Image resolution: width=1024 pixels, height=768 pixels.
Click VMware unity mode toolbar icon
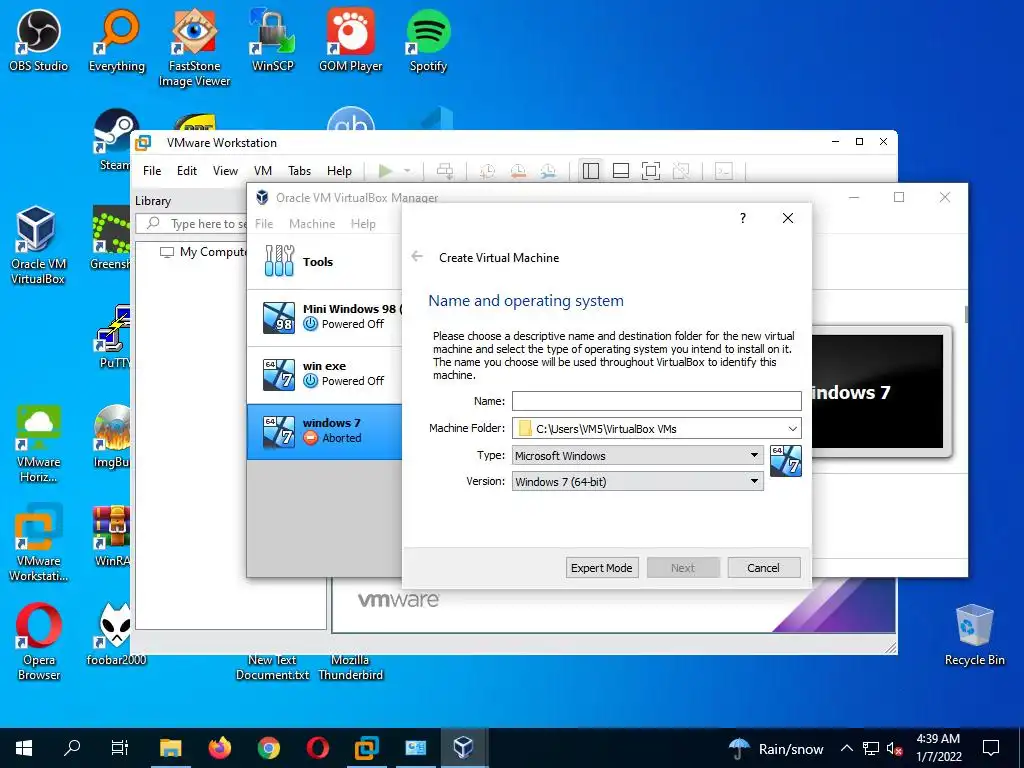(681, 171)
